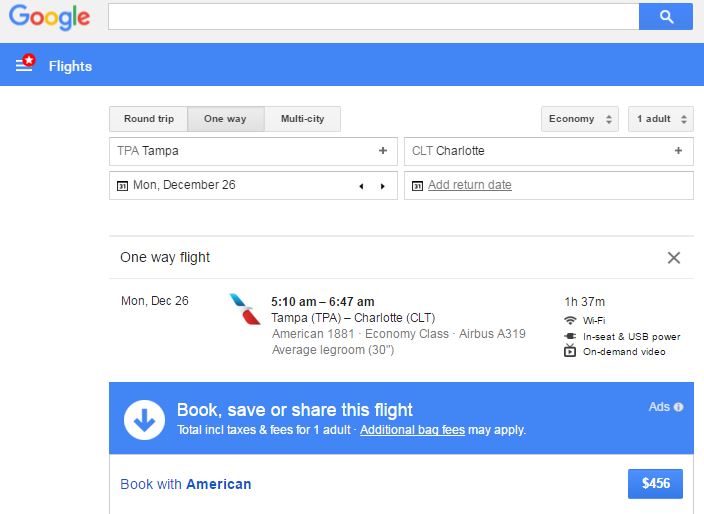Click the blue search magnifier button

[x=666, y=17]
